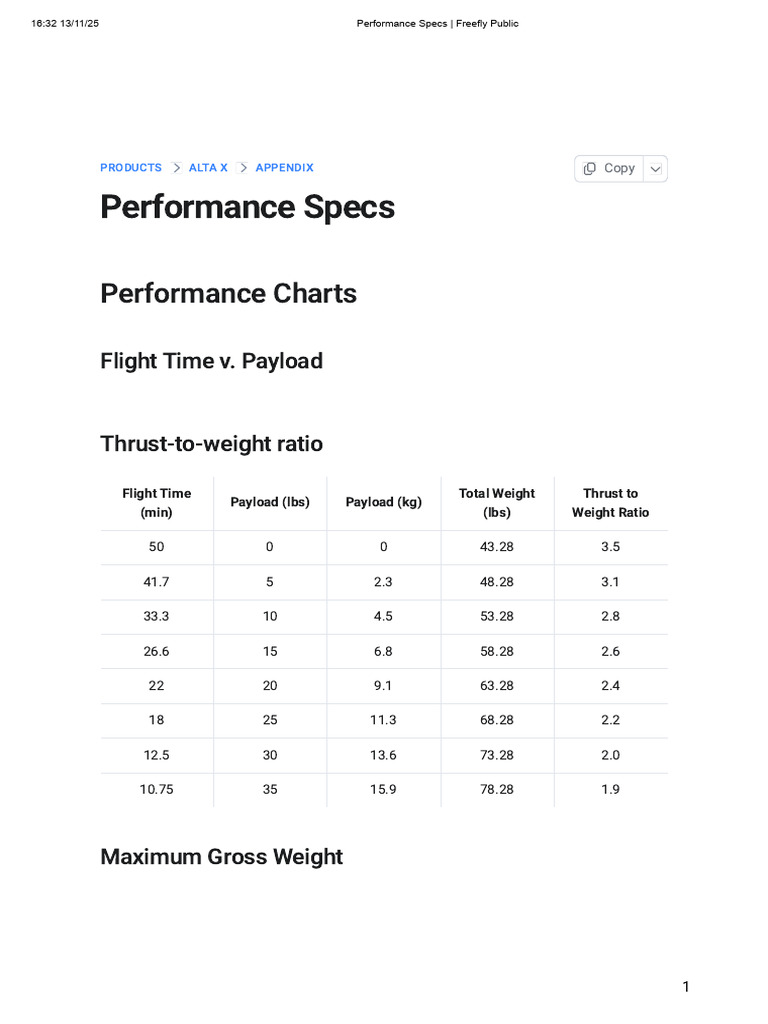Click the 15.9 payload kg cell
Screen dimensions: 768x1024
pos(383,790)
